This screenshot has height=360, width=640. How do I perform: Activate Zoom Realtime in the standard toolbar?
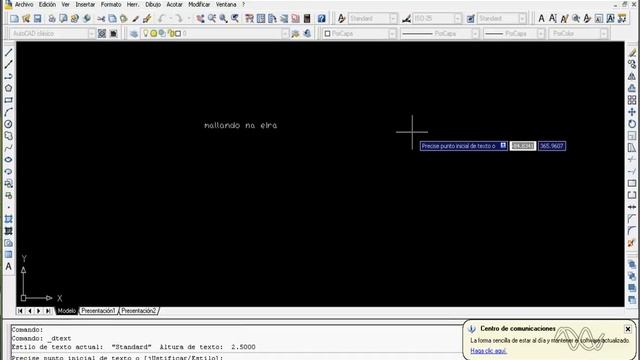coord(212,18)
